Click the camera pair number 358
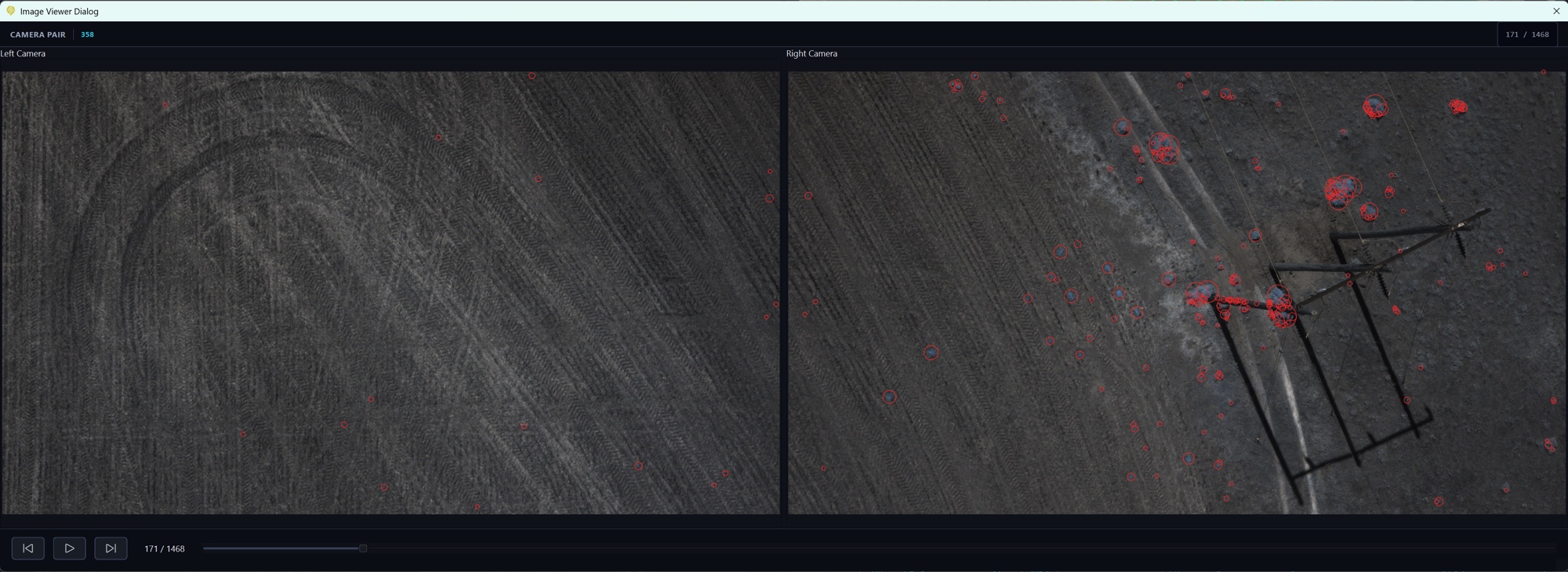The image size is (1568, 572). (87, 34)
